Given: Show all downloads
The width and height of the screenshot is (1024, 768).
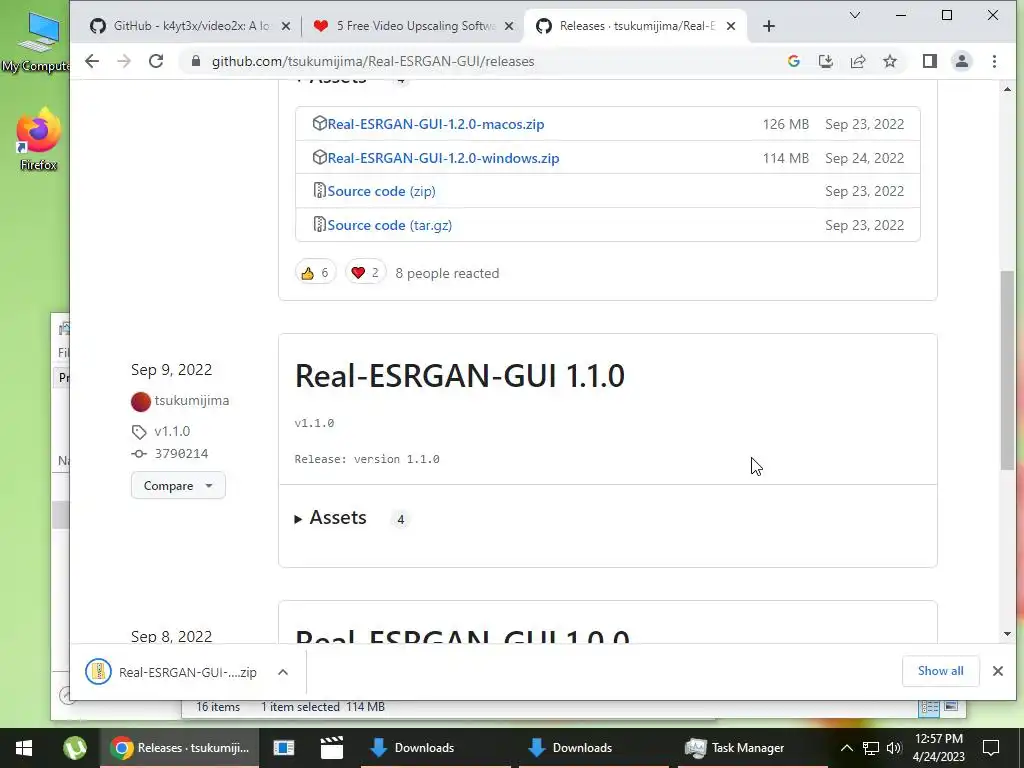Looking at the screenshot, I should 940,671.
